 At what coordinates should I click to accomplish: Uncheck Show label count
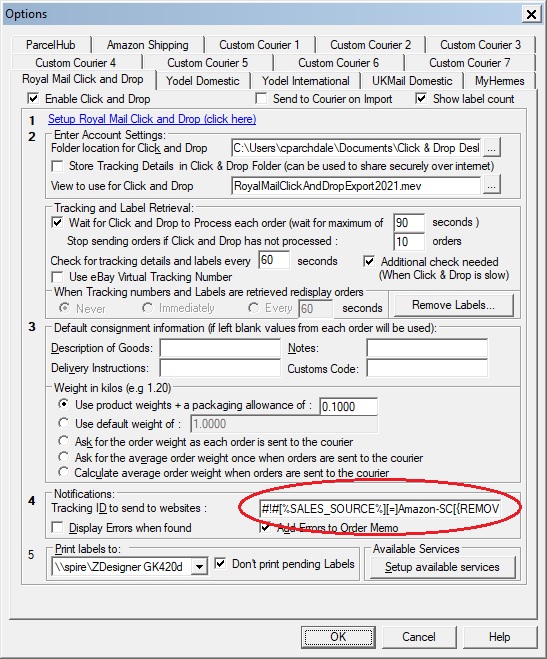pos(421,99)
